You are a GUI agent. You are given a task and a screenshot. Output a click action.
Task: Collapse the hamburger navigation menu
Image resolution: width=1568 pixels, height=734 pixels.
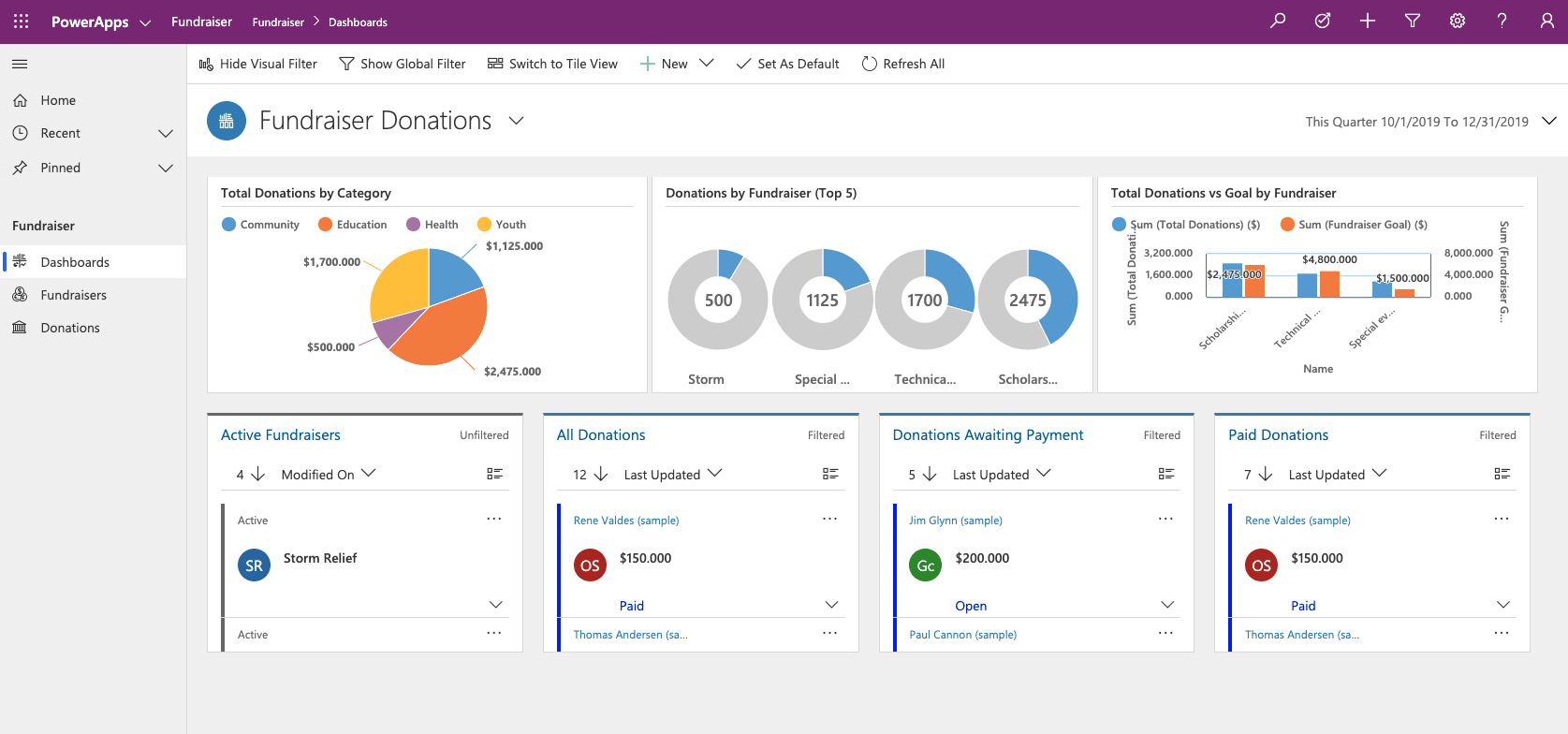point(20,64)
